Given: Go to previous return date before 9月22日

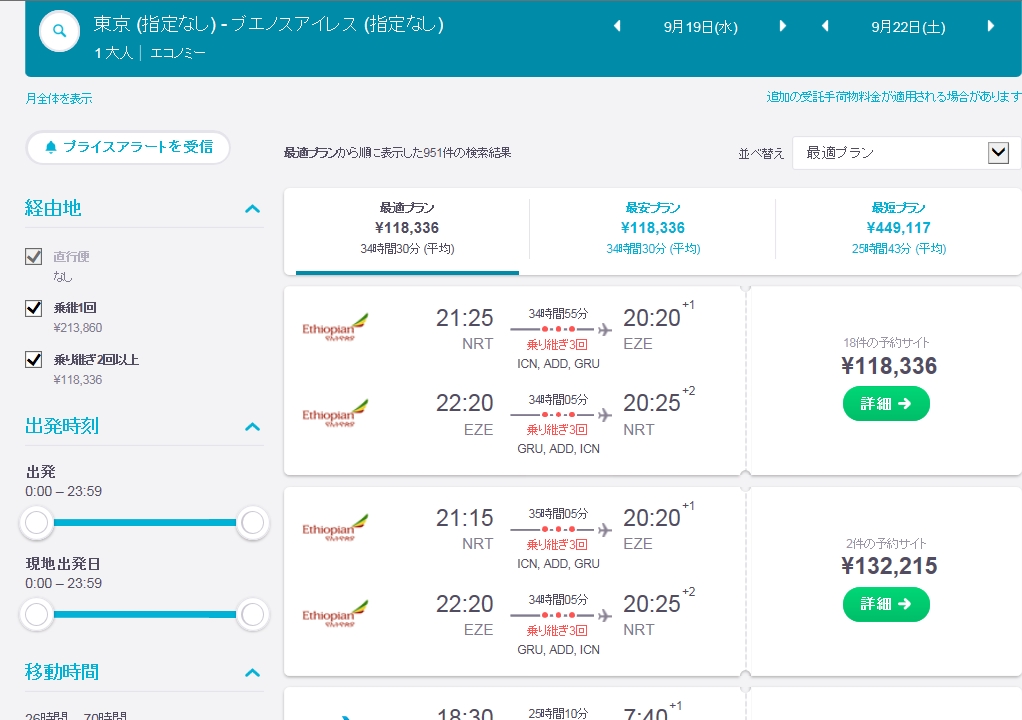Looking at the screenshot, I should pos(825,26).
